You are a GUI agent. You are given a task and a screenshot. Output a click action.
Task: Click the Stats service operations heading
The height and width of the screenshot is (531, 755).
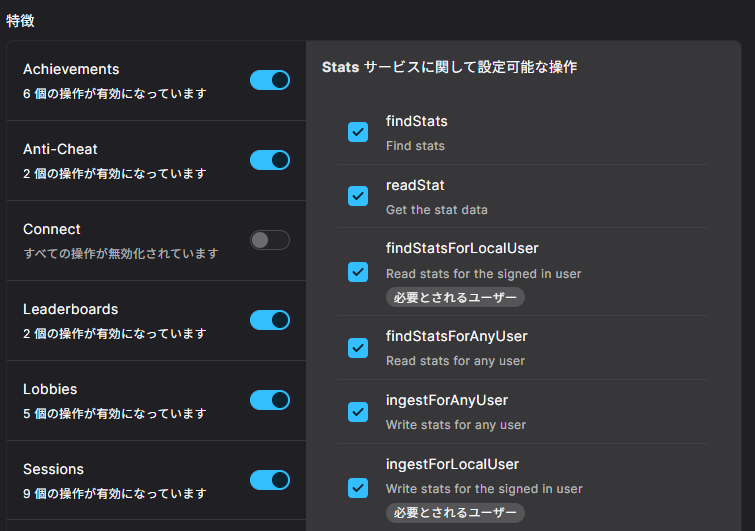click(x=449, y=67)
